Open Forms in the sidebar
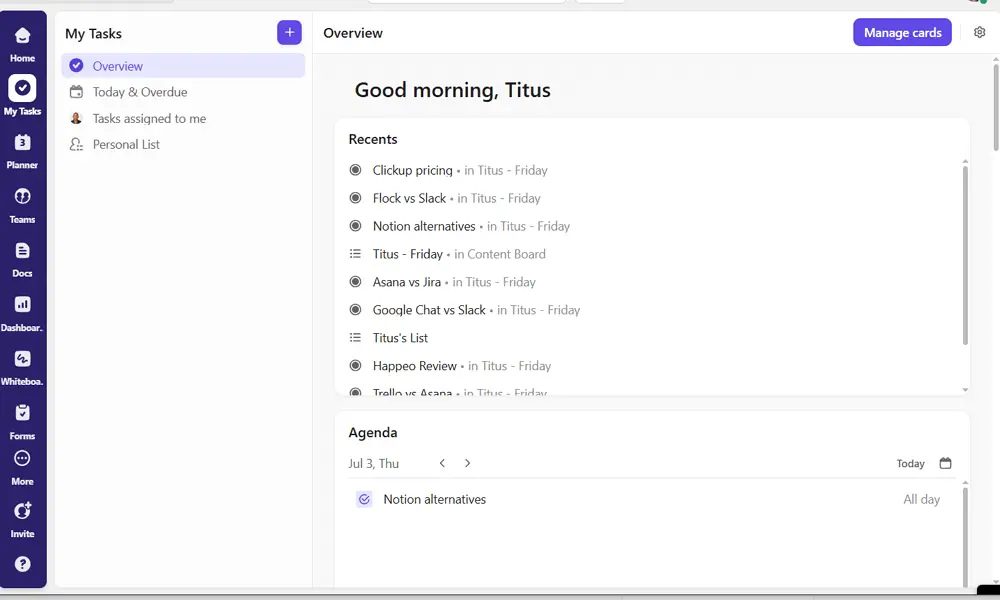This screenshot has width=1000, height=600. click(22, 422)
